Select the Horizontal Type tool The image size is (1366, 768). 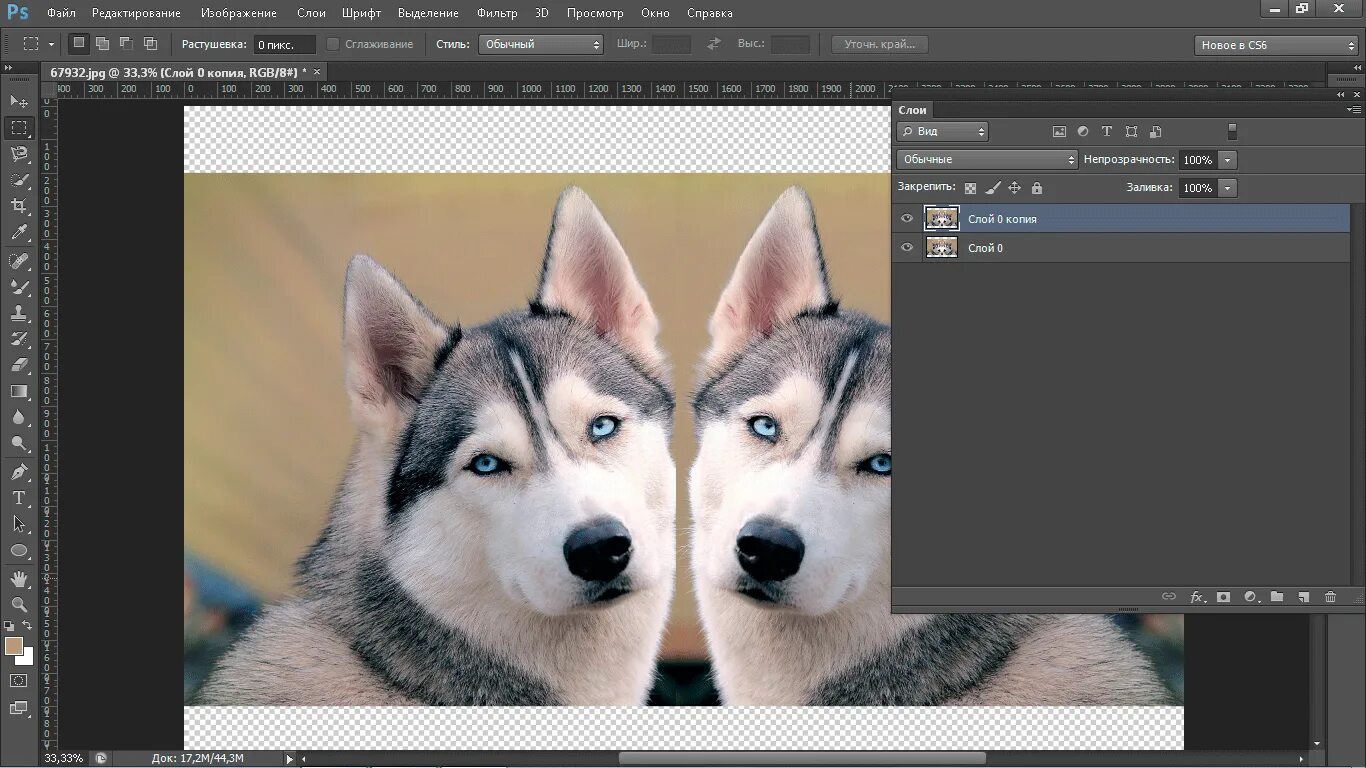point(19,498)
